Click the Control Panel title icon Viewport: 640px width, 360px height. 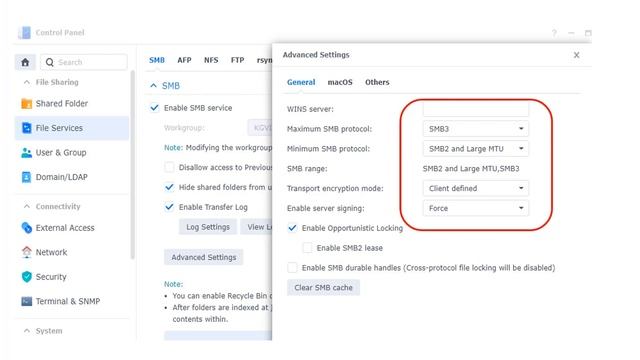[x=25, y=33]
